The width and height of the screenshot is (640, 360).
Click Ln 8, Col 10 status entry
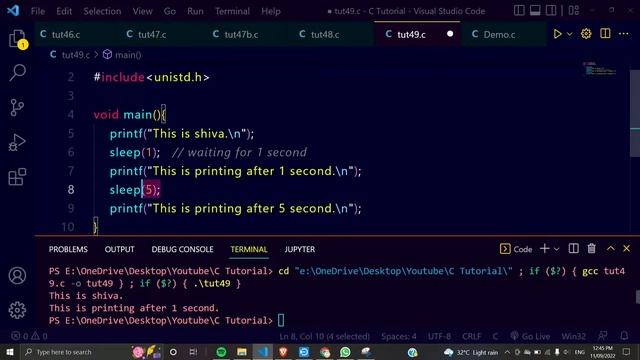pyautogui.click(x=324, y=336)
